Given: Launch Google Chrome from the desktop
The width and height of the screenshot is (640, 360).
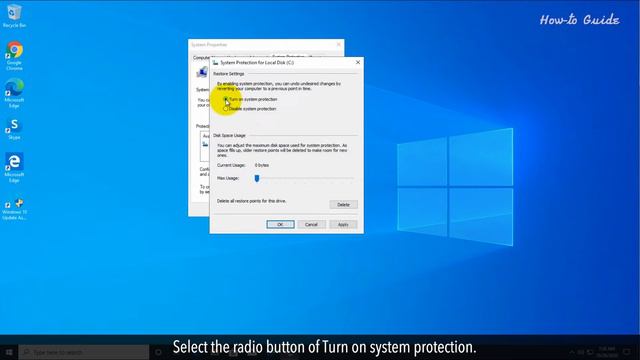Looking at the screenshot, I should pos(14,56).
